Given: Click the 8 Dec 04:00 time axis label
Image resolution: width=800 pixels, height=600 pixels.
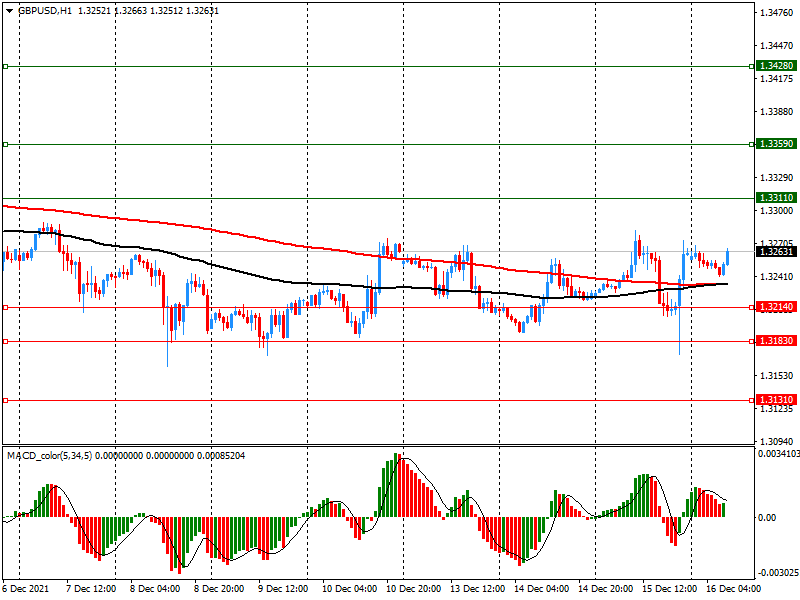Looking at the screenshot, I should [155, 589].
